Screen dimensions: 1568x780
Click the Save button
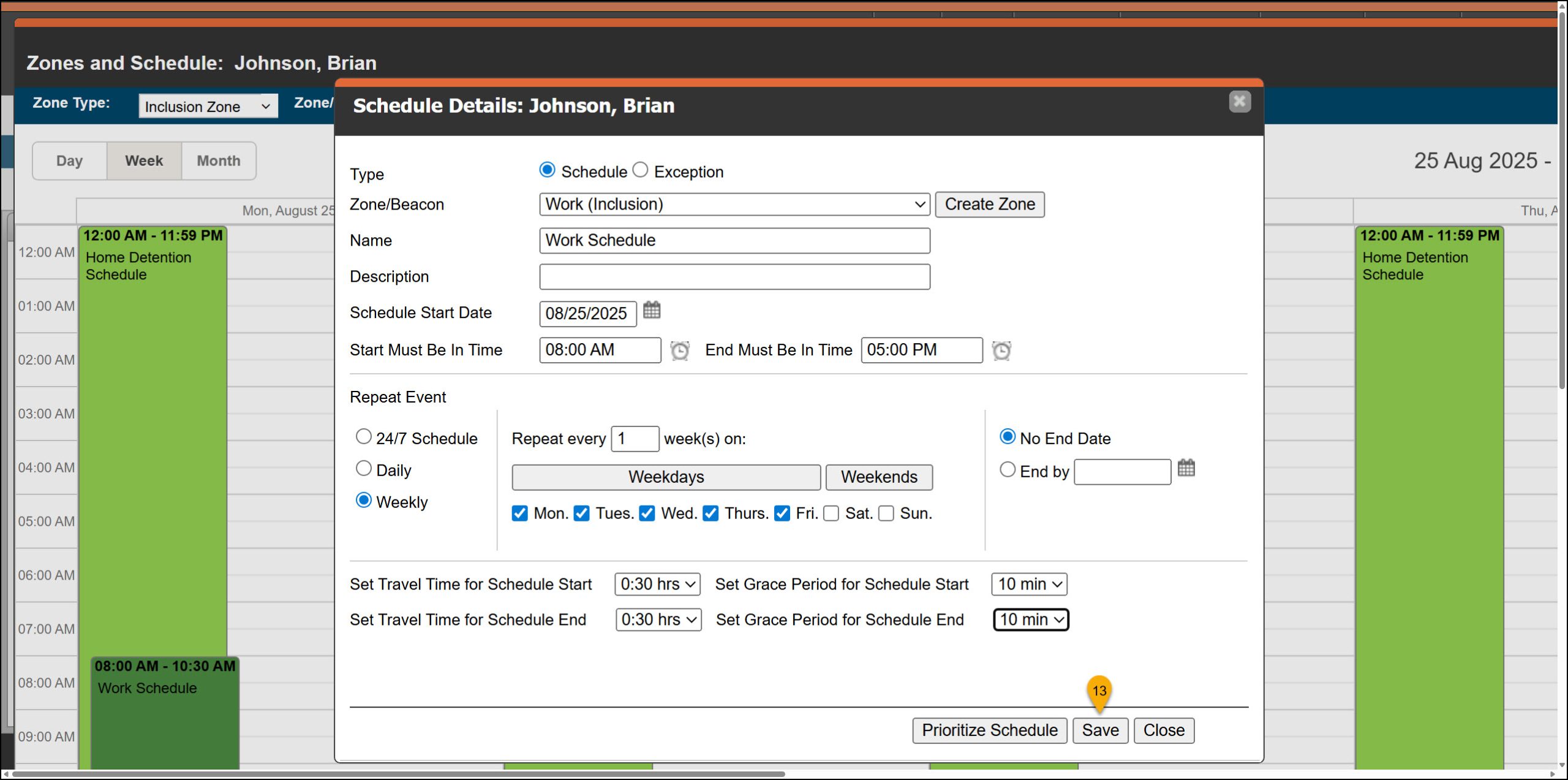pos(1100,730)
